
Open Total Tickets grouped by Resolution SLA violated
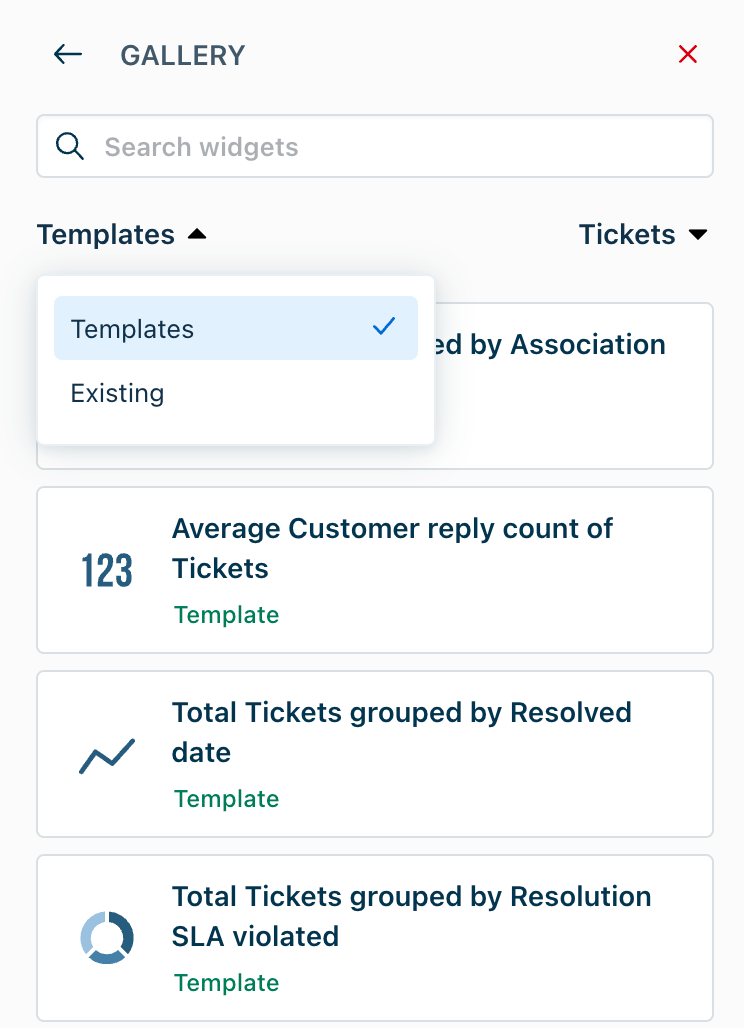click(411, 916)
